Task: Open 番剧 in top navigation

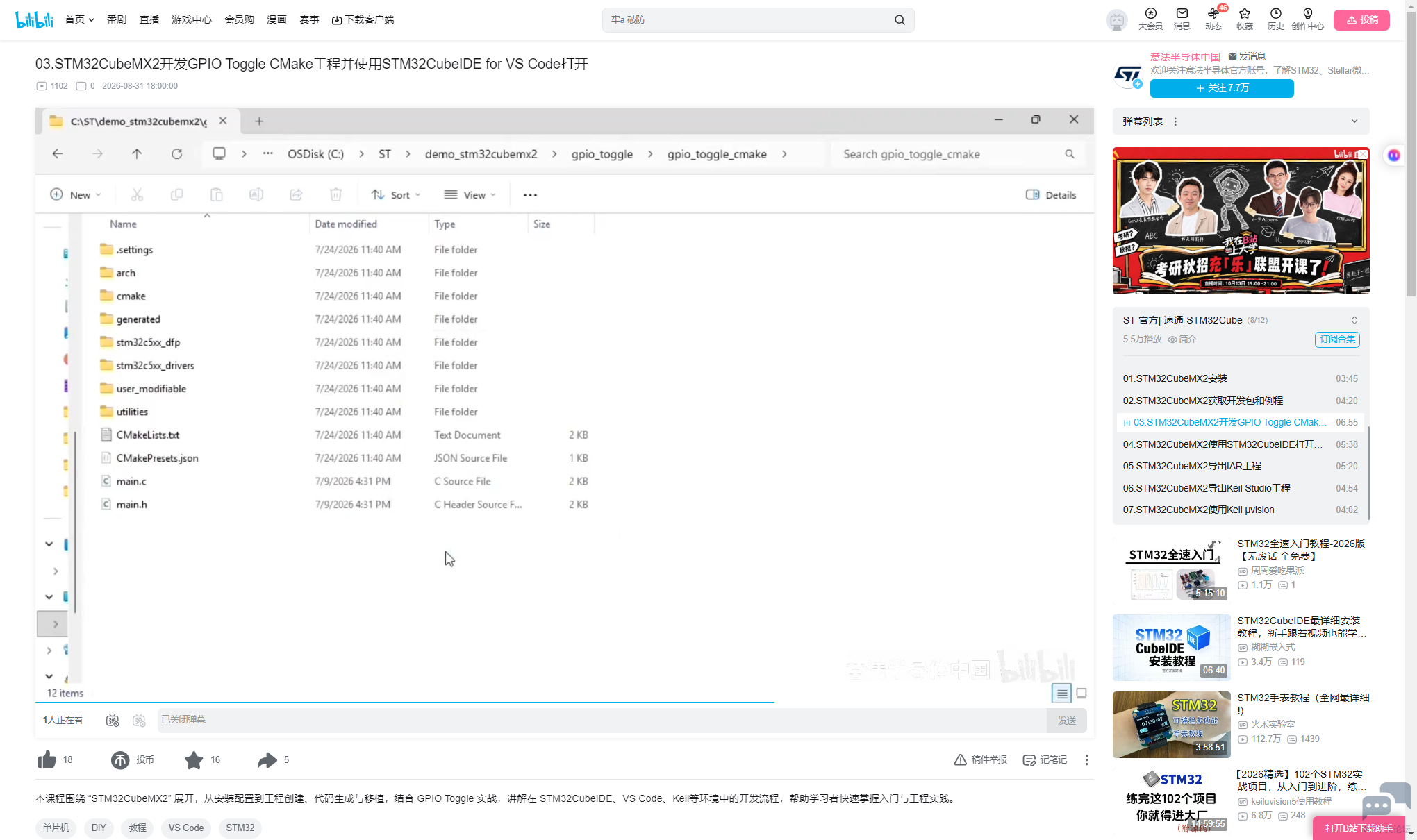Action: [117, 19]
